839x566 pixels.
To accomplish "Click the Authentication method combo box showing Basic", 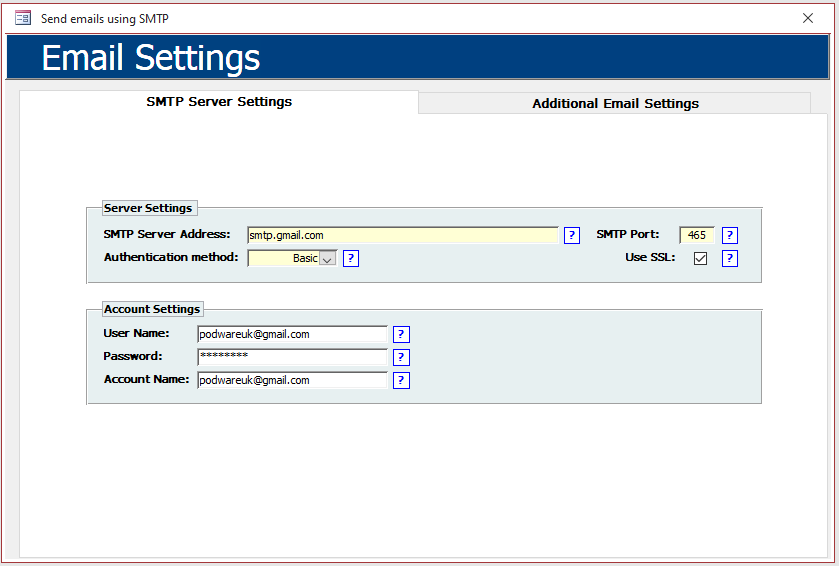I will [283, 259].
